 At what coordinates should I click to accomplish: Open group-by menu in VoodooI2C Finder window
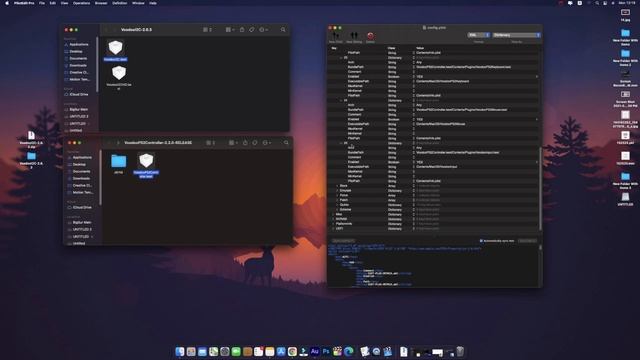click(x=230, y=30)
